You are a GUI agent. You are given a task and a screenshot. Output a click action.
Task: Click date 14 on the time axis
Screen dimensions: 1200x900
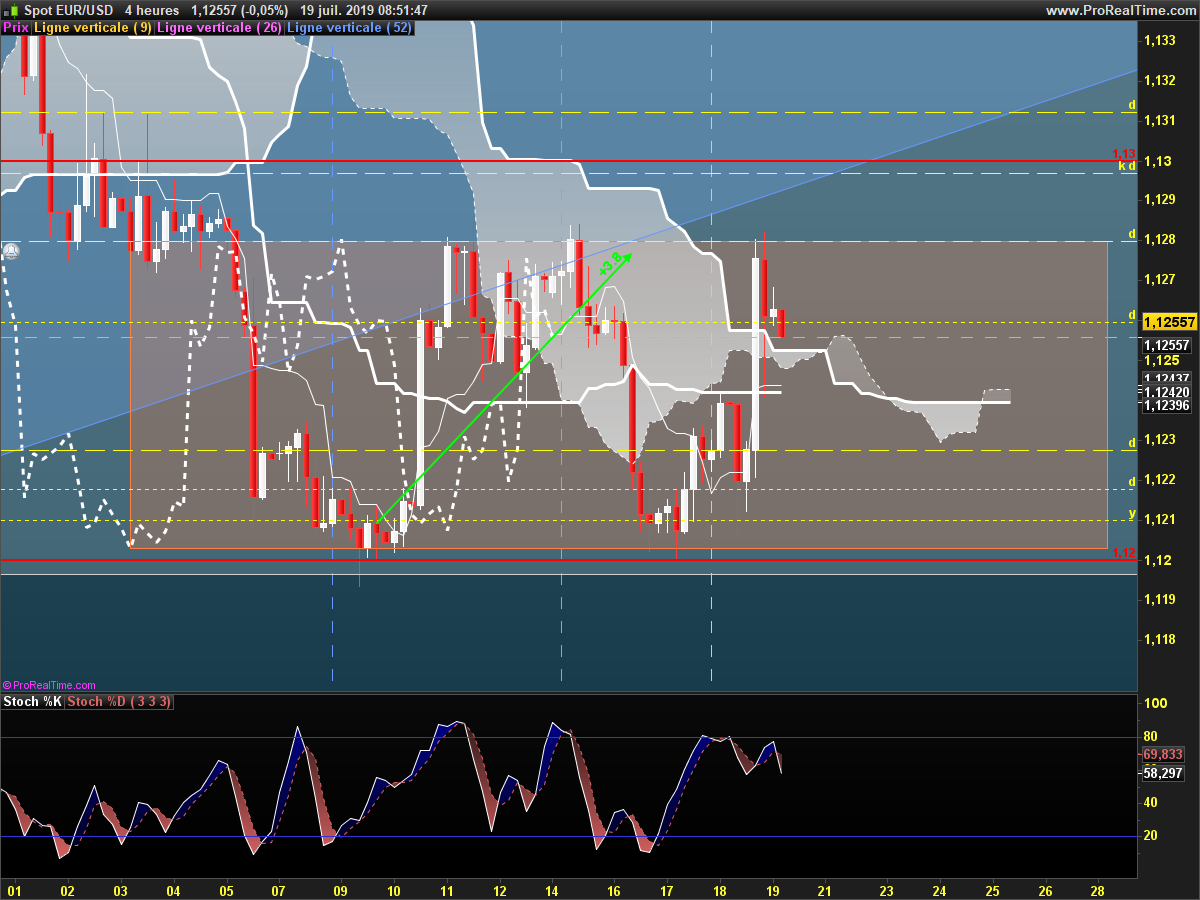click(x=552, y=890)
